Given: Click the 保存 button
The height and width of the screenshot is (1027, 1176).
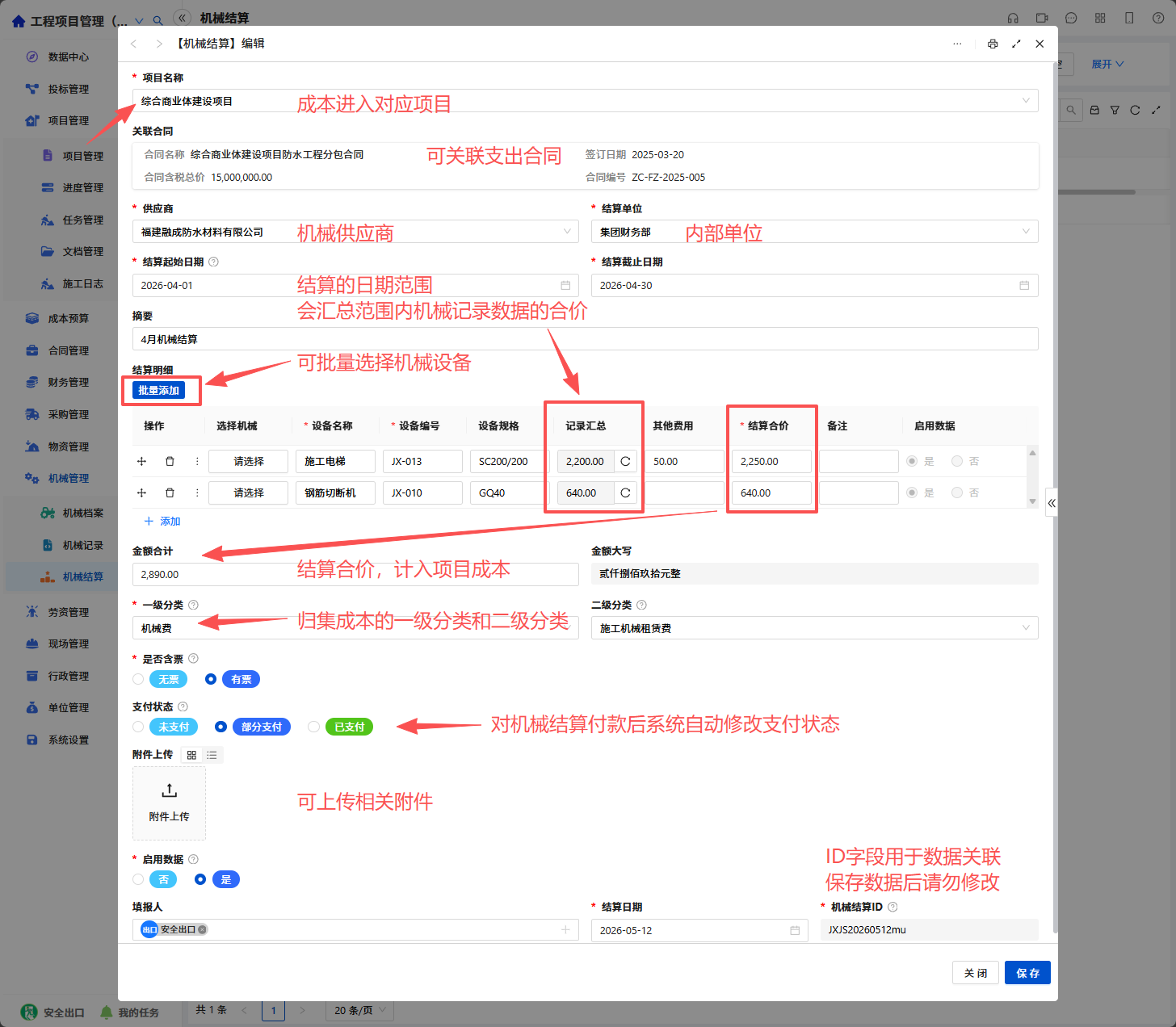Looking at the screenshot, I should click(1027, 973).
